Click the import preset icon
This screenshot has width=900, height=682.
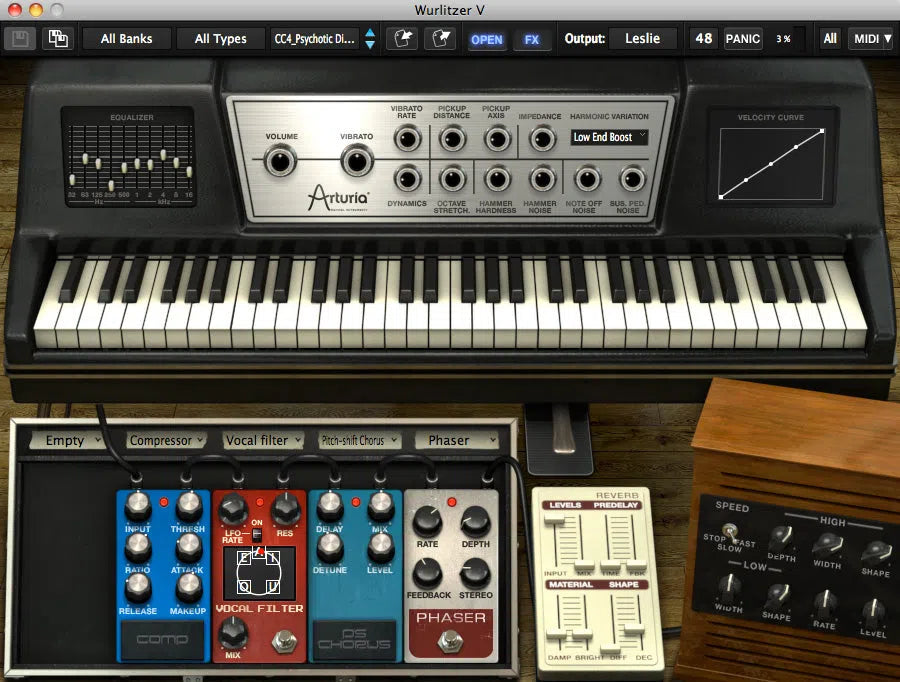tap(402, 39)
